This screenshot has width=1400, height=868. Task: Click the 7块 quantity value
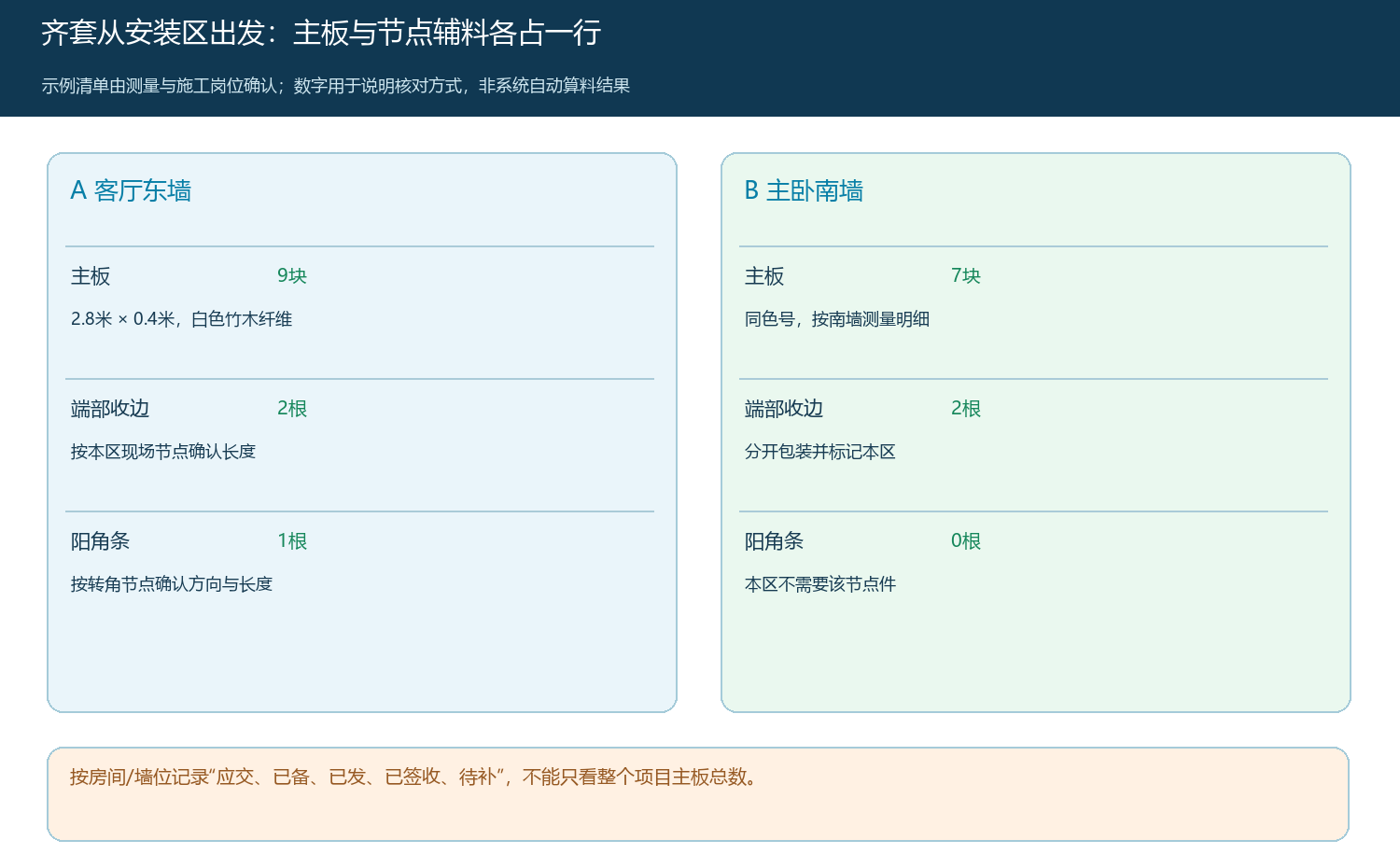point(966,275)
